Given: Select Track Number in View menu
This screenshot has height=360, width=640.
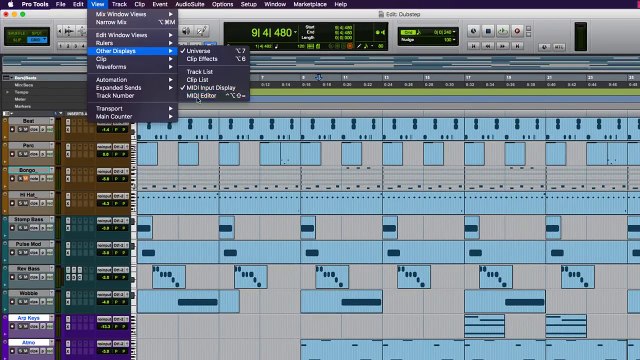Looking at the screenshot, I should point(132,96).
